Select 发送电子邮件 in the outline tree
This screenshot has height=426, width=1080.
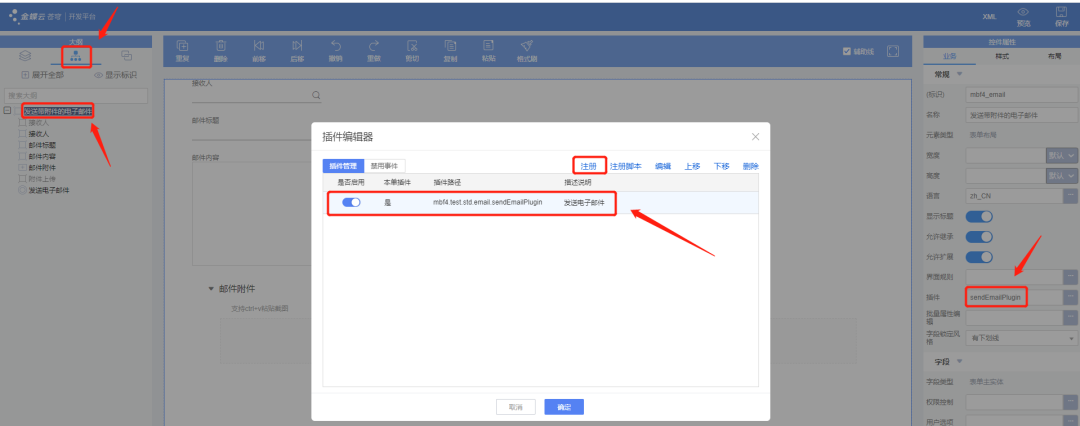(x=49, y=190)
